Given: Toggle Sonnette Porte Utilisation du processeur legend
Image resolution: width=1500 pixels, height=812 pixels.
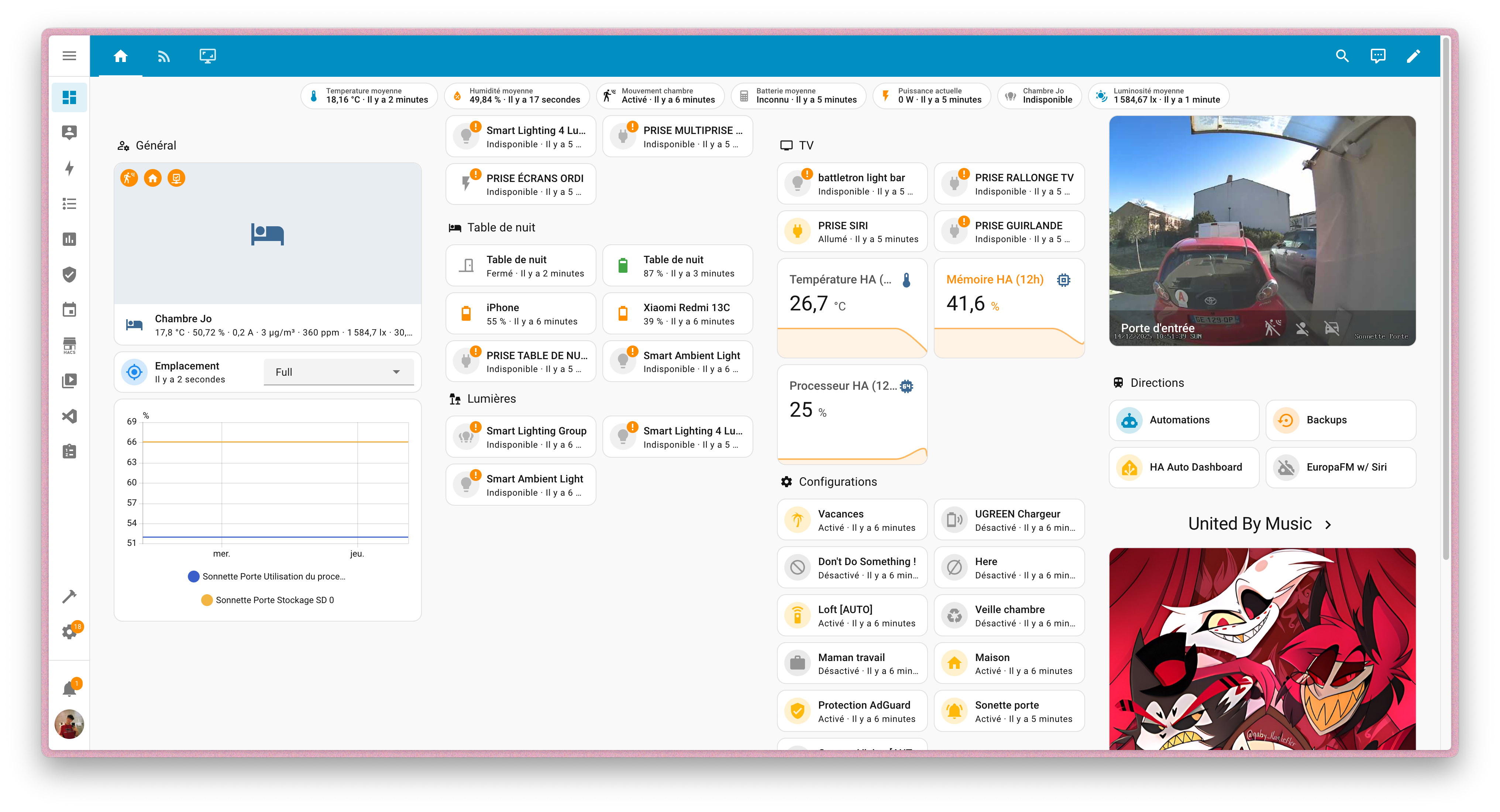Looking at the screenshot, I should tap(267, 576).
